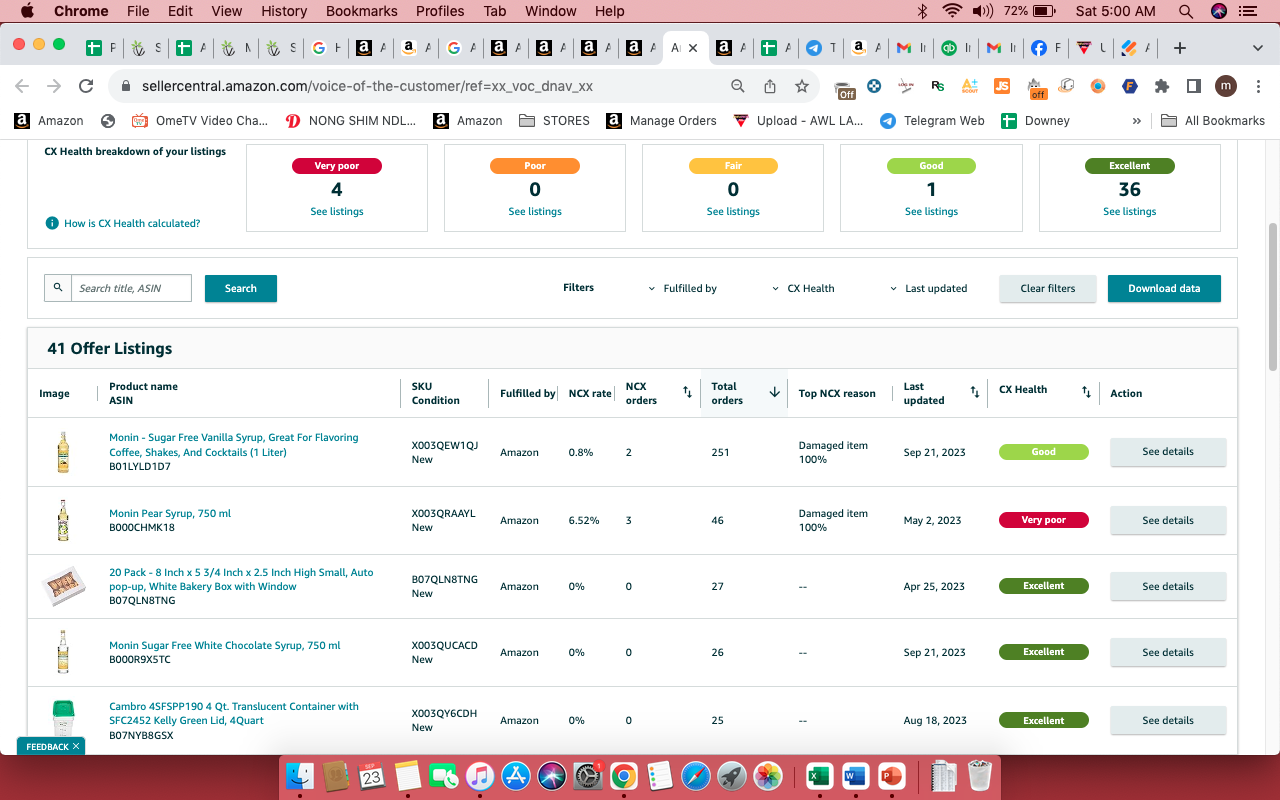Open the tab search chevron in tab strip
Screen dimensions: 1280x800
(x=1257, y=48)
